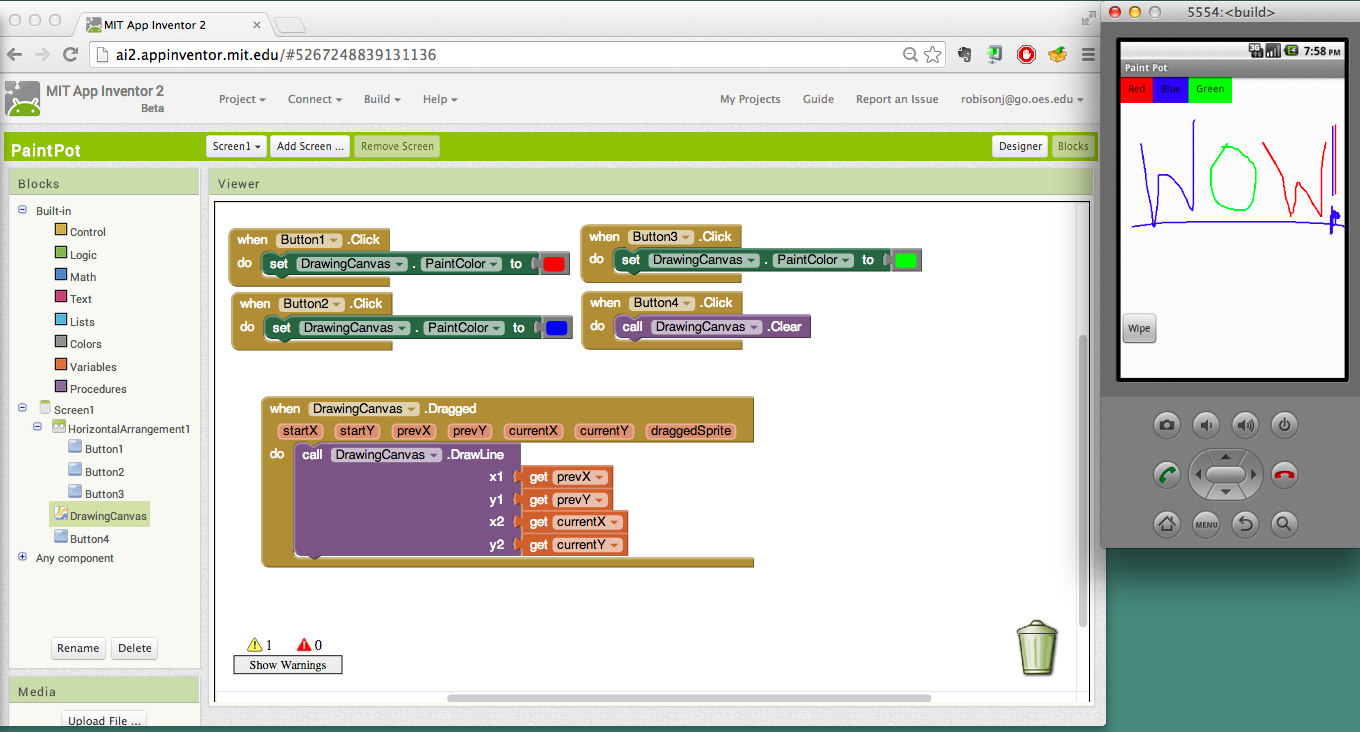Screen dimensions: 1360x732
Task: Open the Build menu
Action: tap(382, 99)
